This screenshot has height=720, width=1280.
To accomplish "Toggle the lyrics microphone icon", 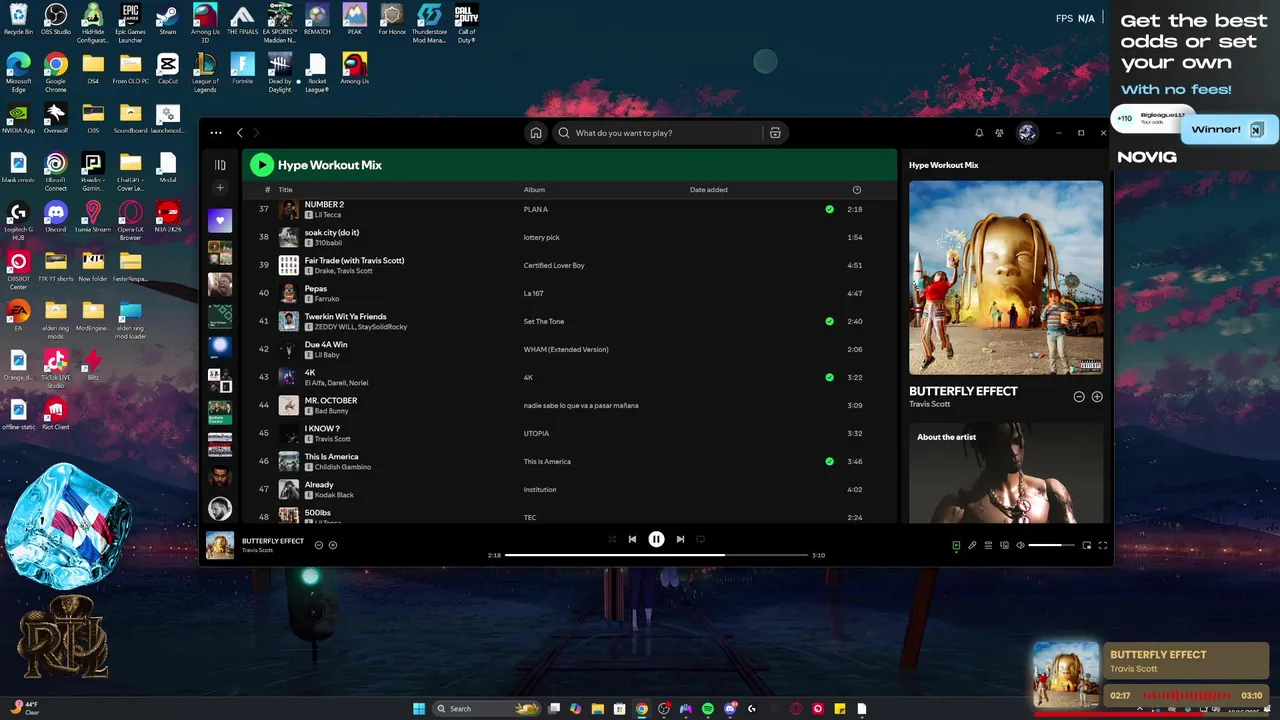I will 972,545.
